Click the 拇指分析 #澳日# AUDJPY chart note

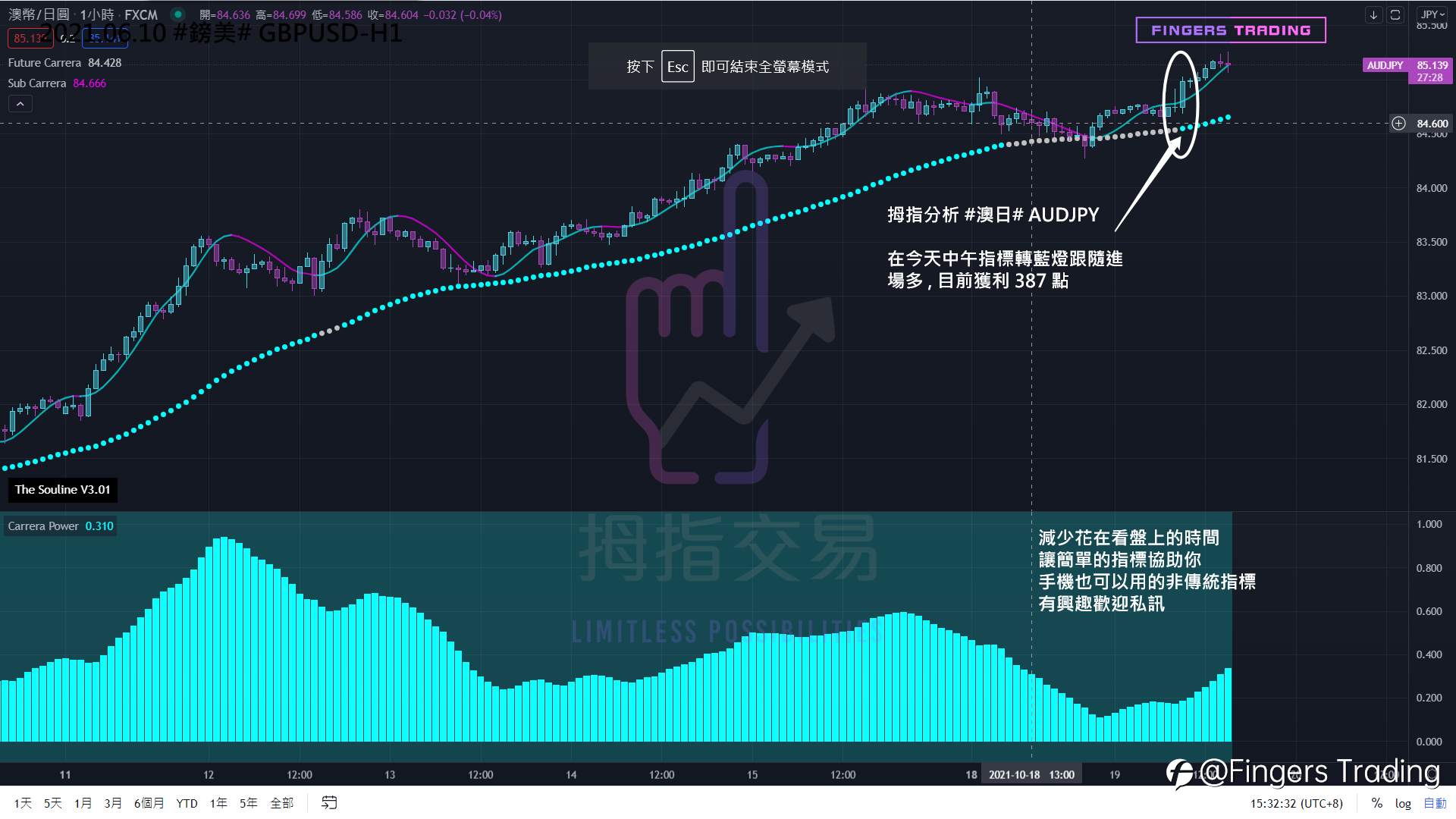[x=993, y=215]
